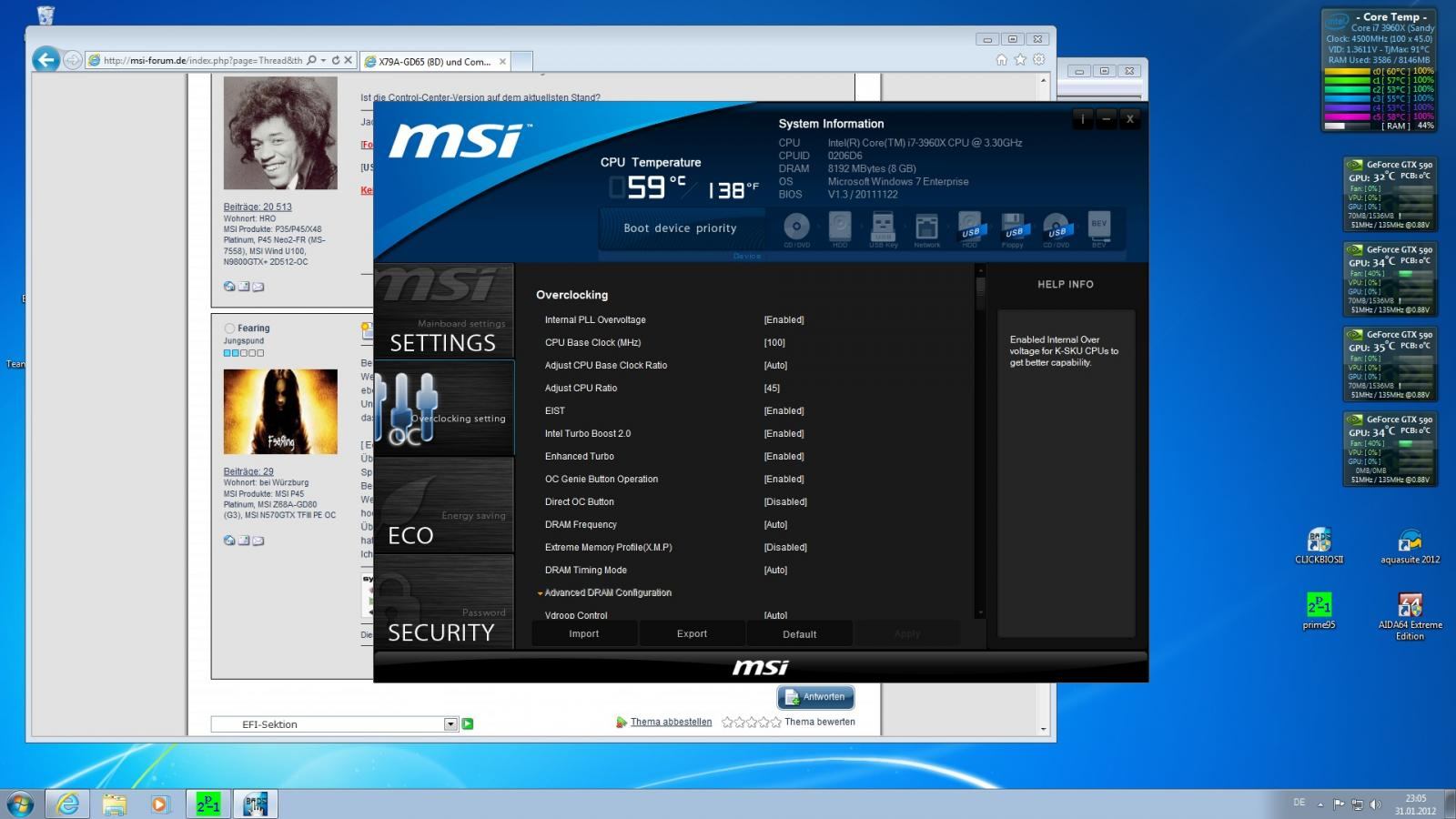Toggle Enhanced Turbo [Enabled] value
The image size is (1456, 819).
(784, 457)
